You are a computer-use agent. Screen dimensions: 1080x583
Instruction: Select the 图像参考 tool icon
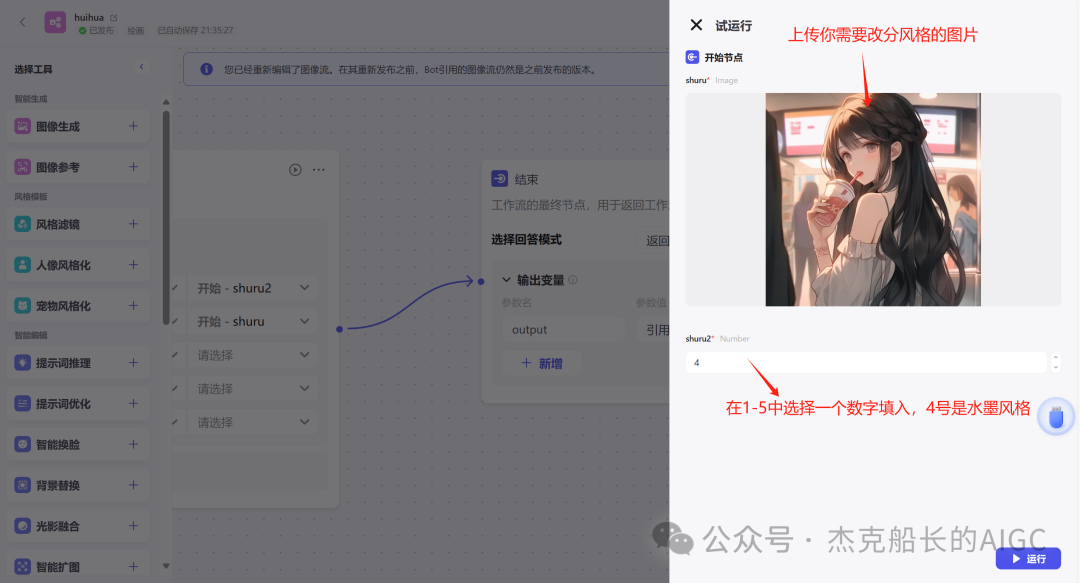[x=23, y=167]
